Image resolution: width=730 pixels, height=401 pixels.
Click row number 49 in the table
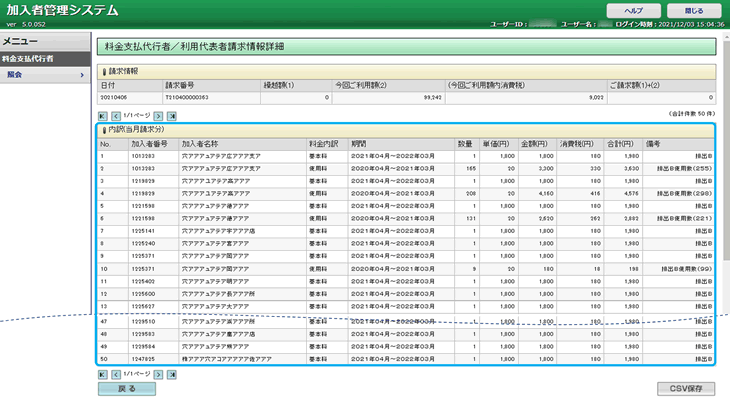[104, 347]
